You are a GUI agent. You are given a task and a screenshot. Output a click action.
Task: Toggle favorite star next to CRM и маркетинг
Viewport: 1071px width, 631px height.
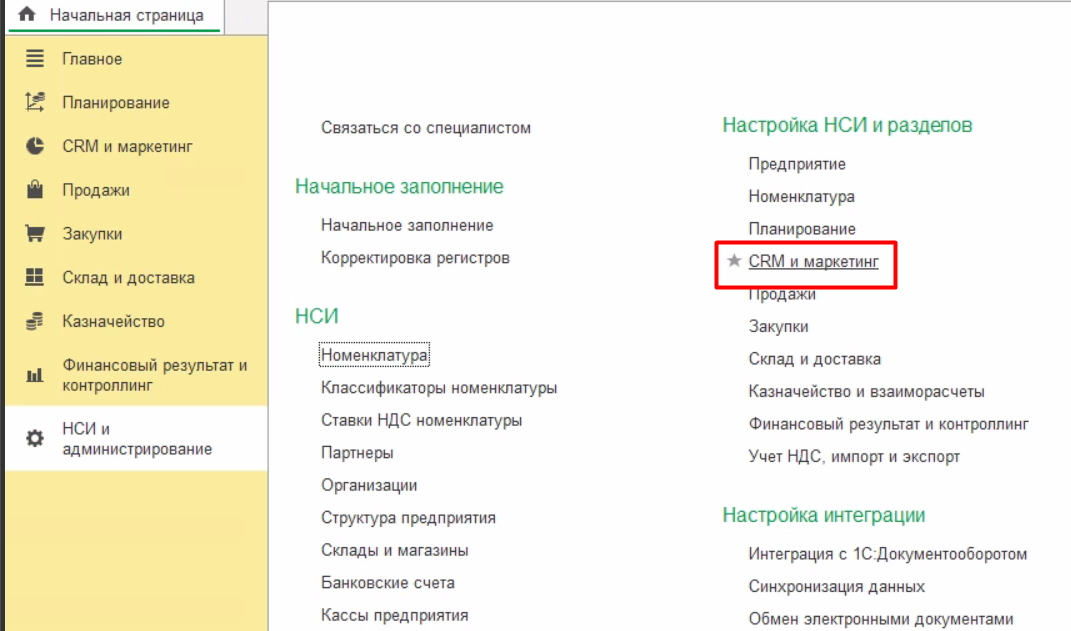[x=734, y=261]
